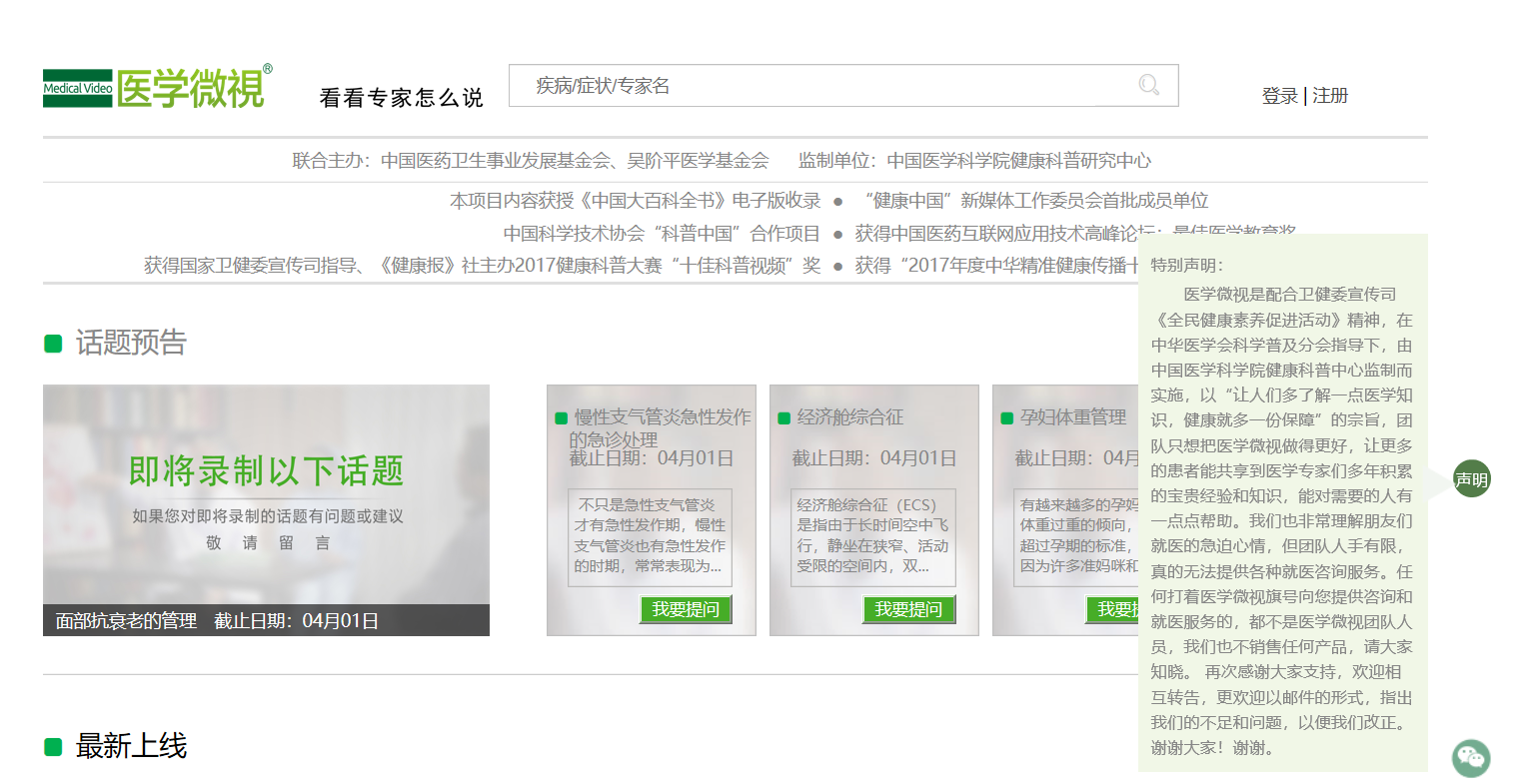The image size is (1539, 784).
Task: Open the 面部抗衰老的管理 banner thumbnail
Action: click(265, 509)
